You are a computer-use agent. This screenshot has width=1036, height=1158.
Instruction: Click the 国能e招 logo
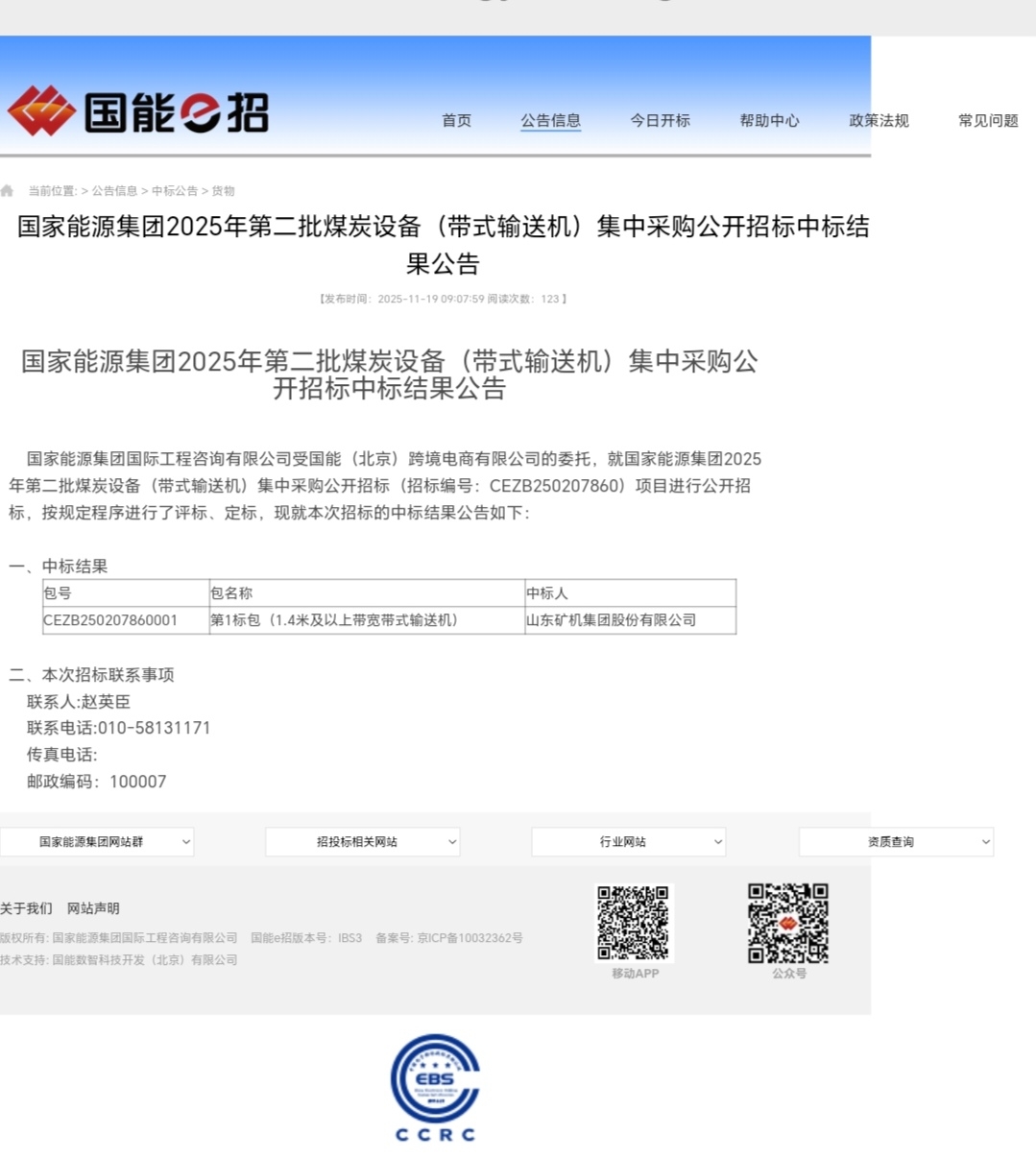pos(138,111)
